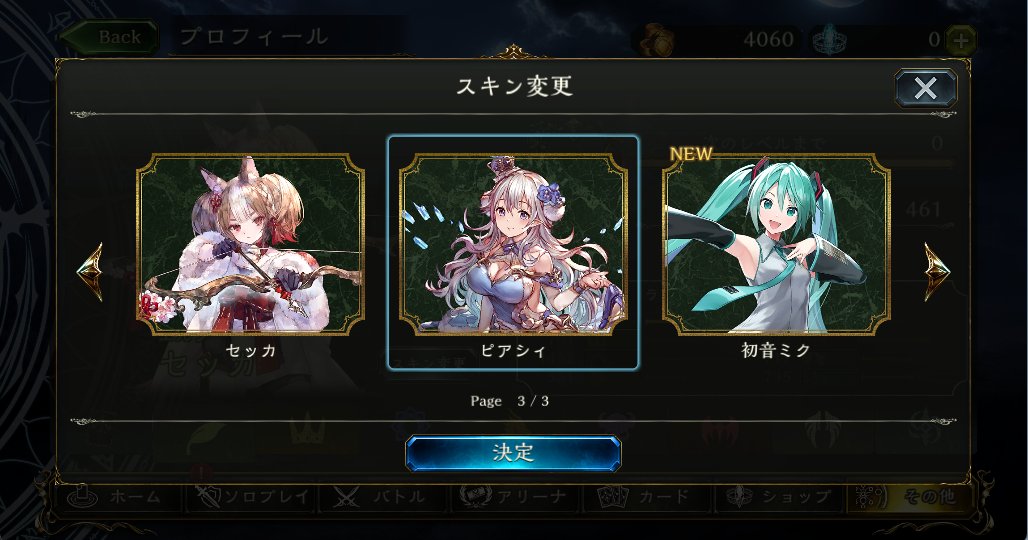
Task: Select the ピアシィ skin thumbnail
Action: 513,244
